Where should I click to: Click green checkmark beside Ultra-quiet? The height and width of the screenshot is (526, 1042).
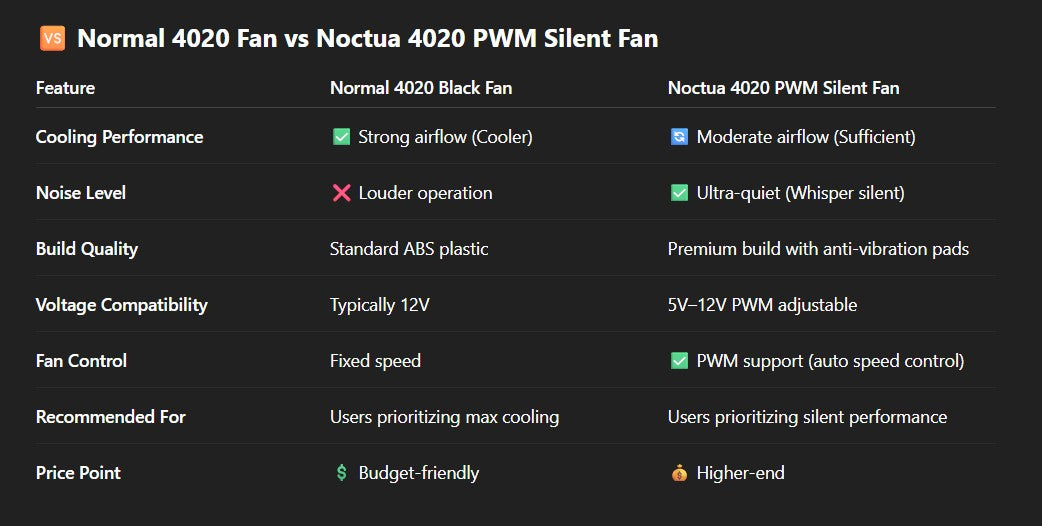pos(679,193)
